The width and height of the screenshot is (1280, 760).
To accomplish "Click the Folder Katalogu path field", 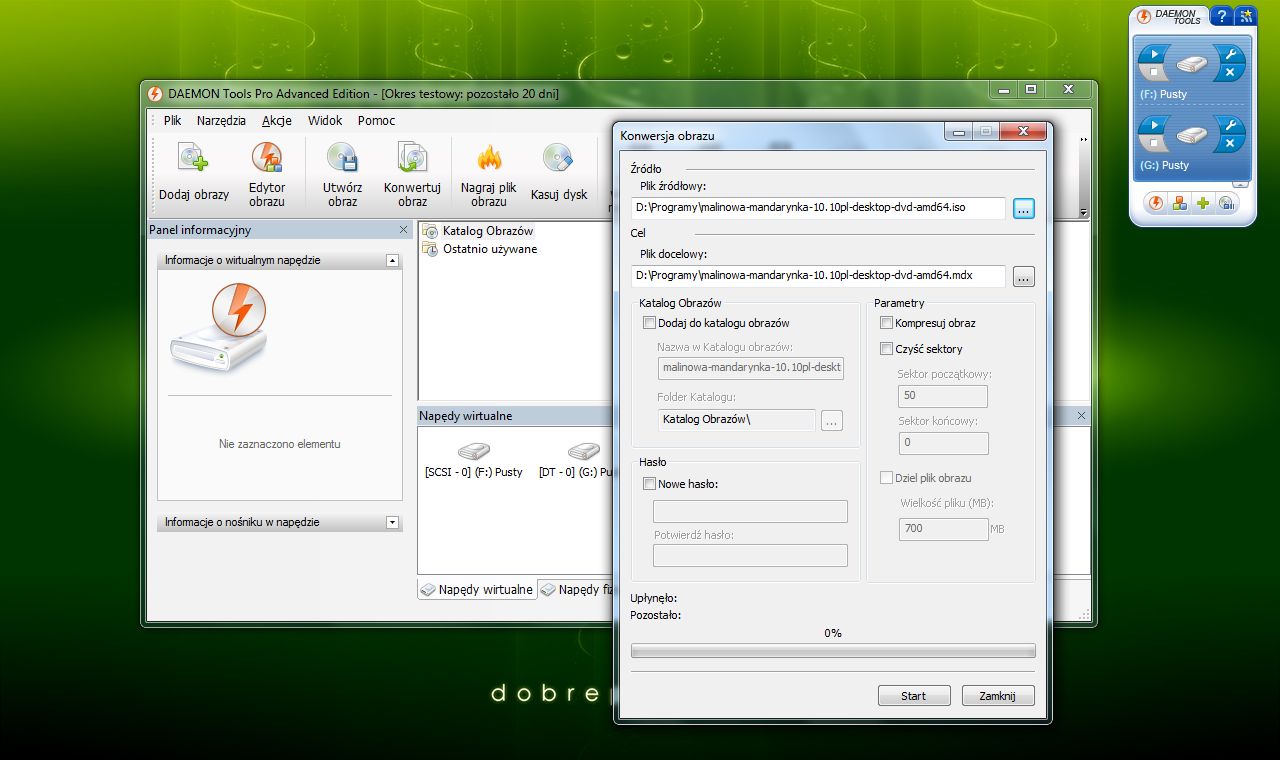I will (x=737, y=420).
